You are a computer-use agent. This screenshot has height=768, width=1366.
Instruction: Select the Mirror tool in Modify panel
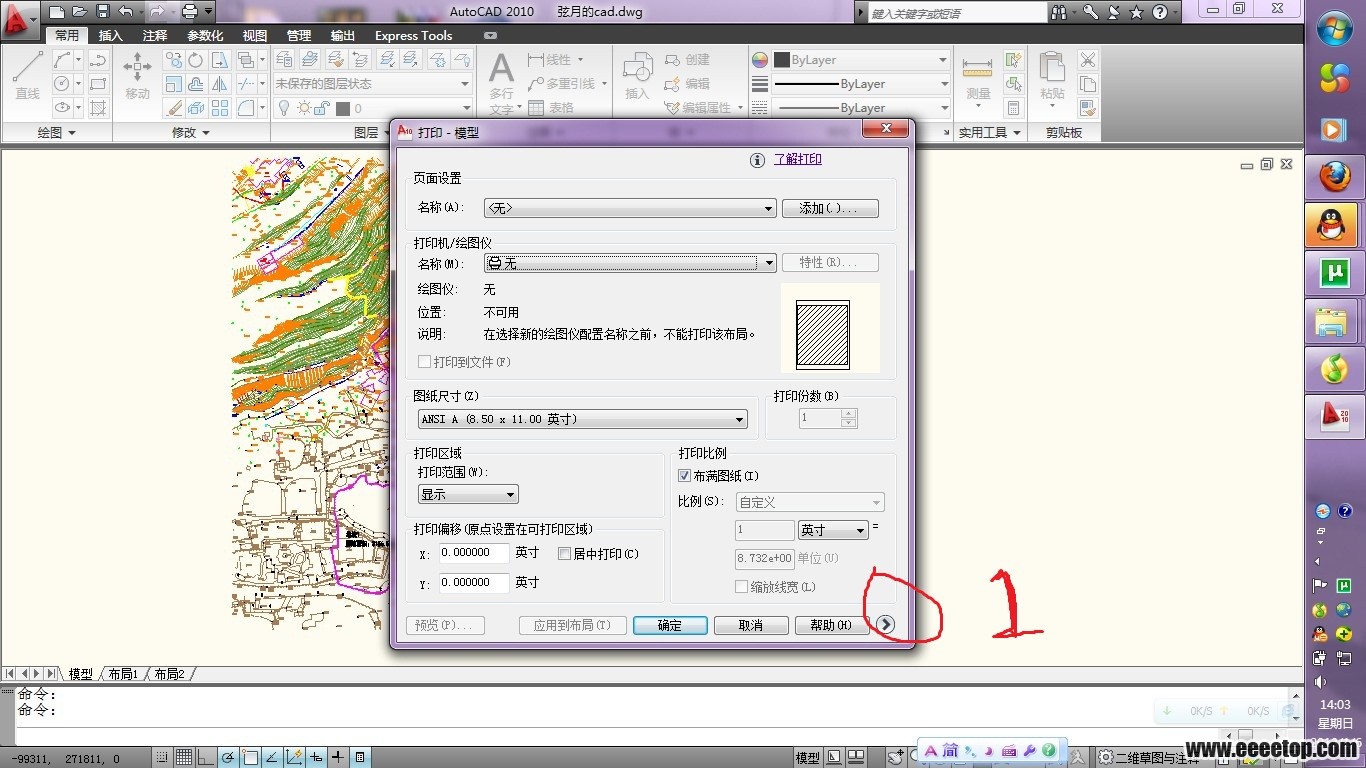point(220,85)
